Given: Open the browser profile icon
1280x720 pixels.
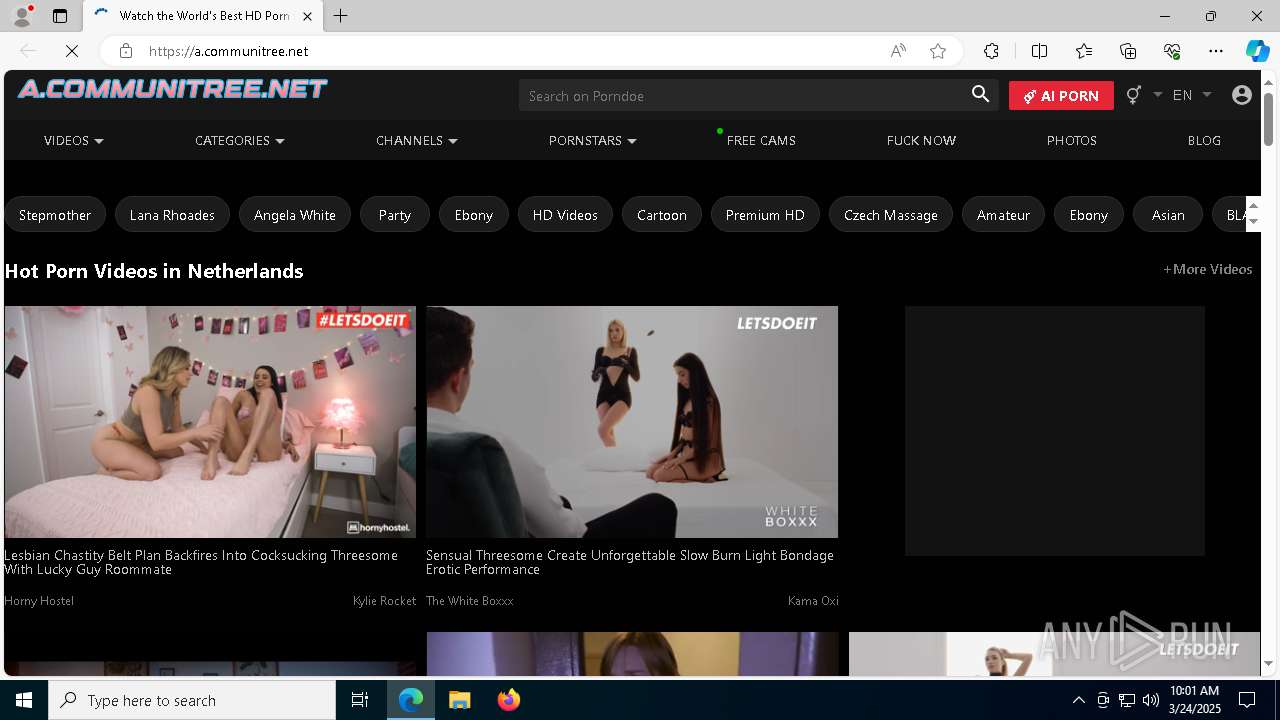Looking at the screenshot, I should pos(22,16).
